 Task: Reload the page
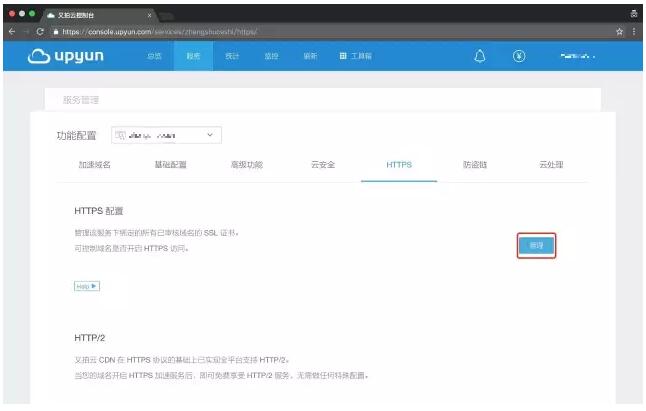[40, 32]
